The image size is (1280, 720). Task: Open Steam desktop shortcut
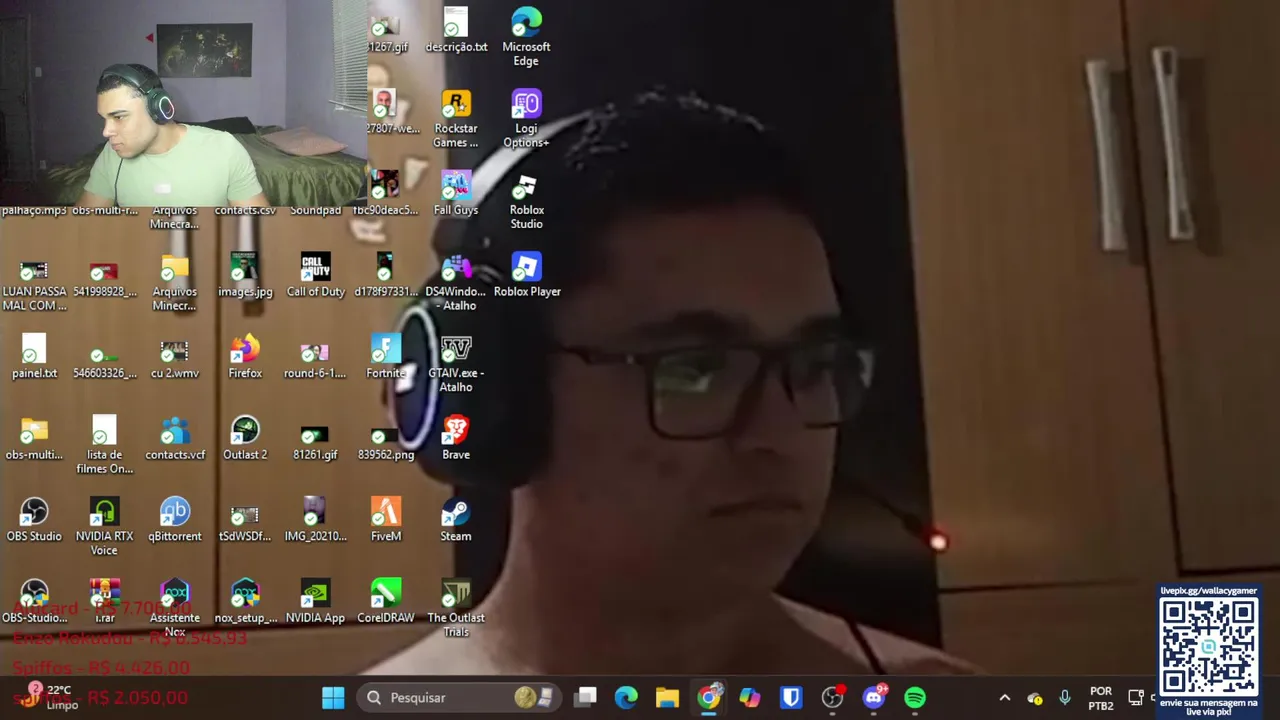(456, 520)
